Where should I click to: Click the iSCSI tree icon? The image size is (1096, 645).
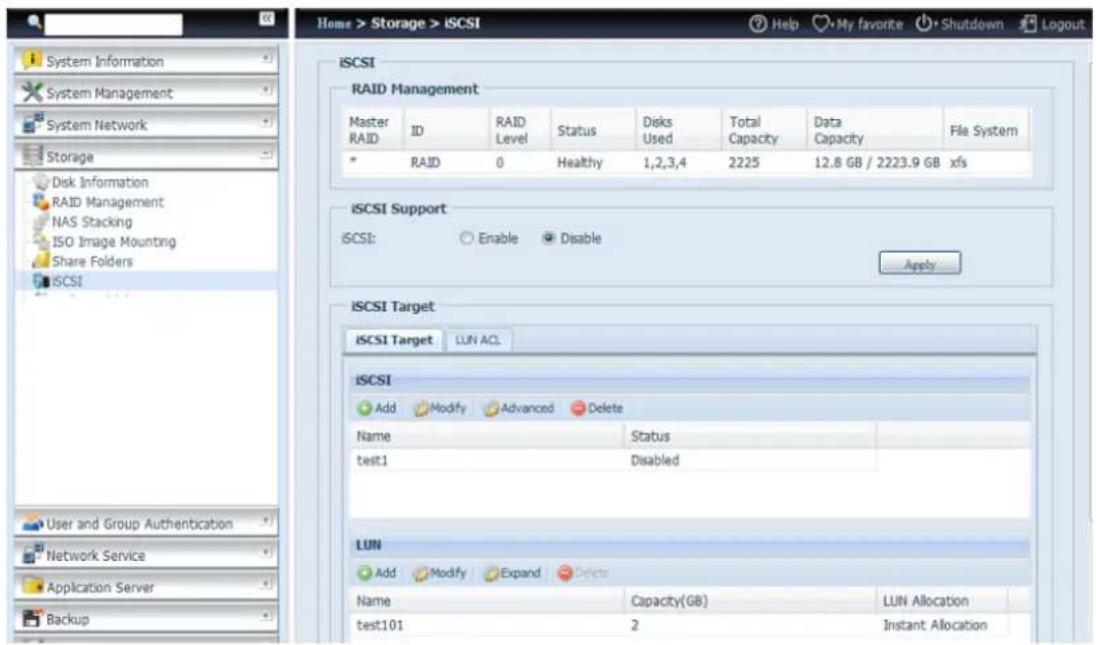click(41, 281)
